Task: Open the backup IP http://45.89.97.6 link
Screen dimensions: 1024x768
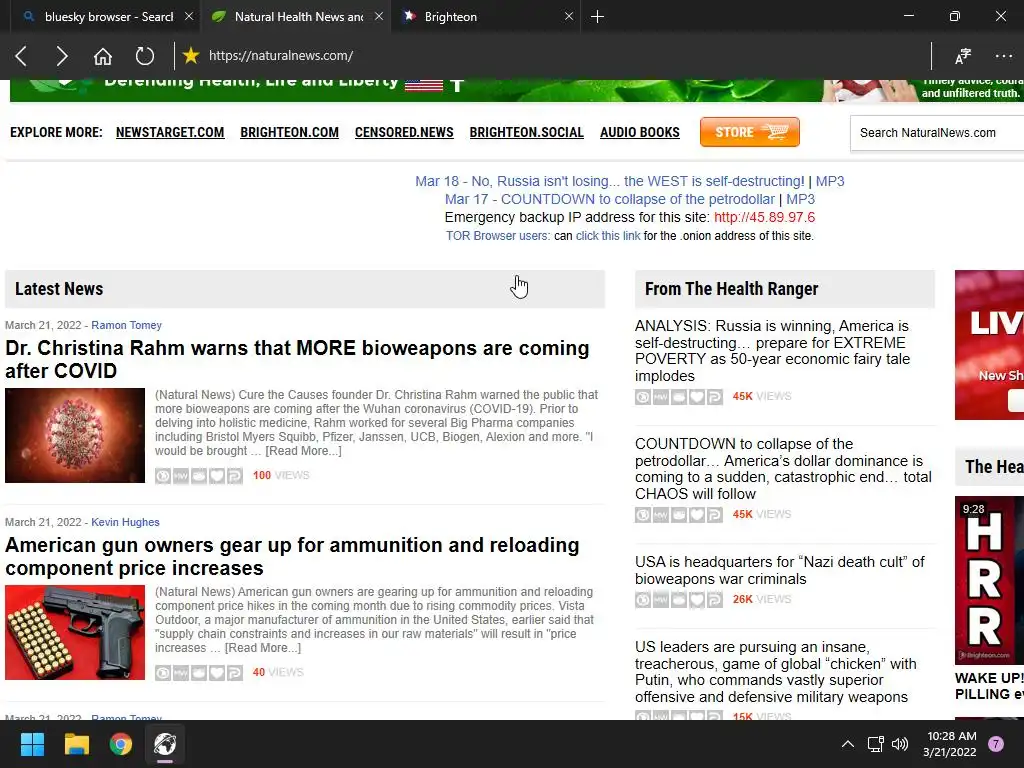Action: click(764, 217)
